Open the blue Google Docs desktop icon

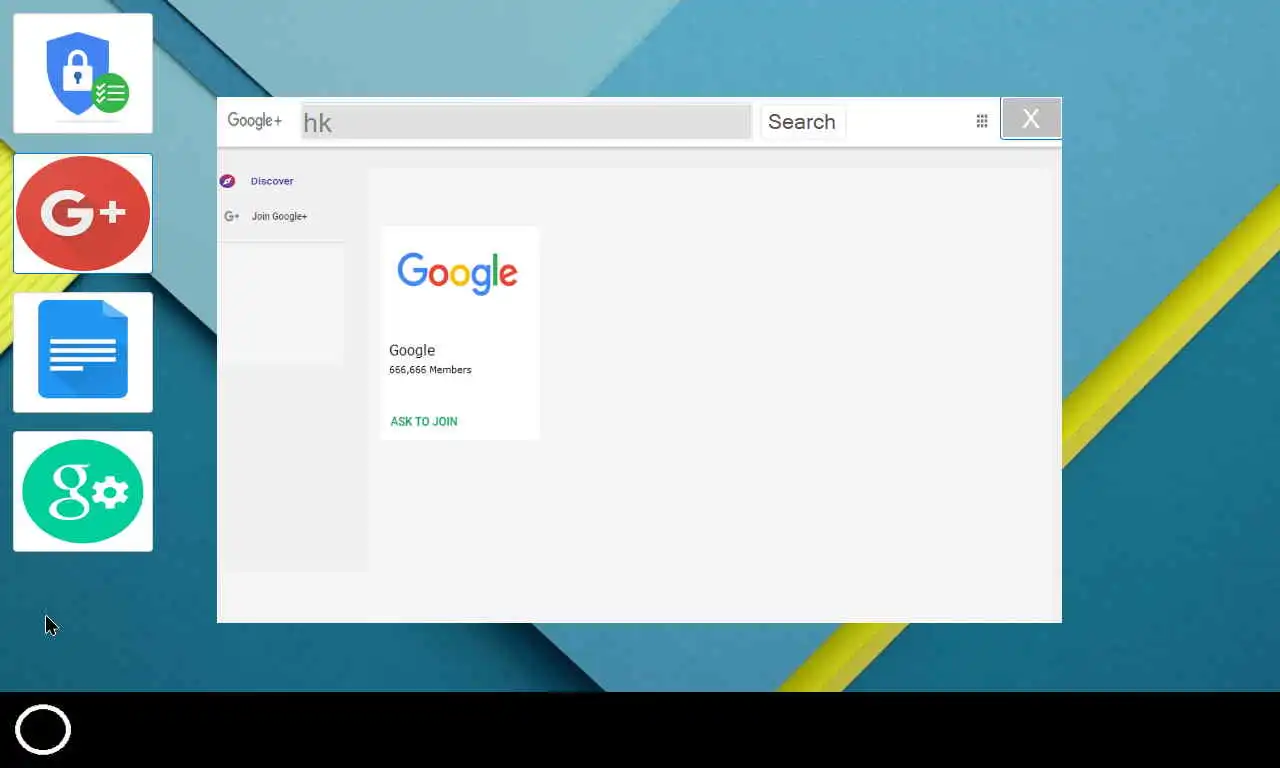tap(83, 352)
